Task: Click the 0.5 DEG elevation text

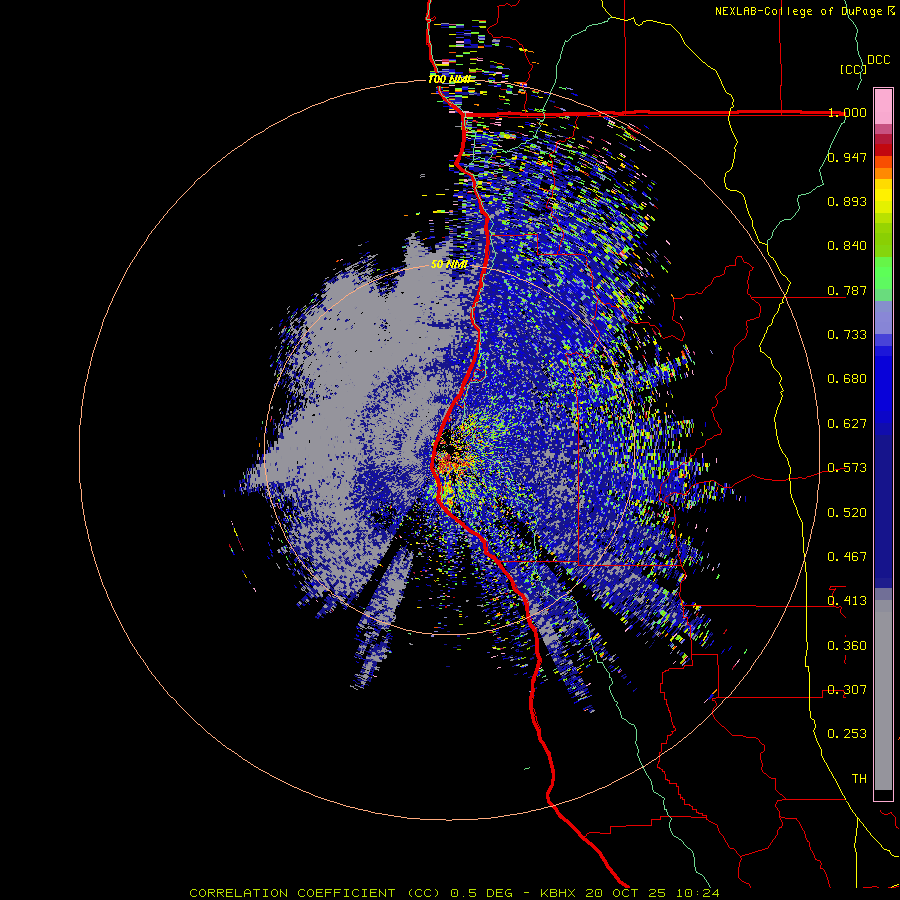Action: [483, 893]
